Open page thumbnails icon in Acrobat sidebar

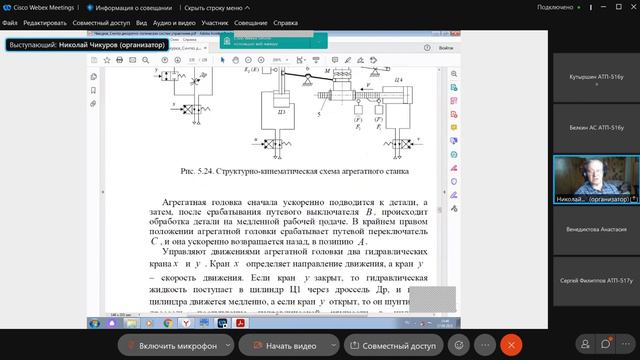point(93,77)
